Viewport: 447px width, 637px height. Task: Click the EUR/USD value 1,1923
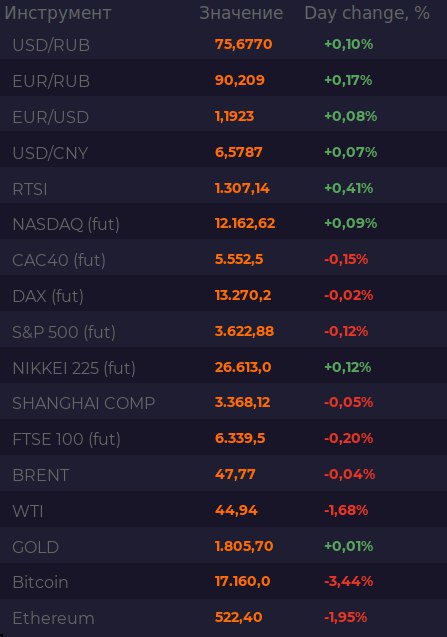(x=234, y=117)
